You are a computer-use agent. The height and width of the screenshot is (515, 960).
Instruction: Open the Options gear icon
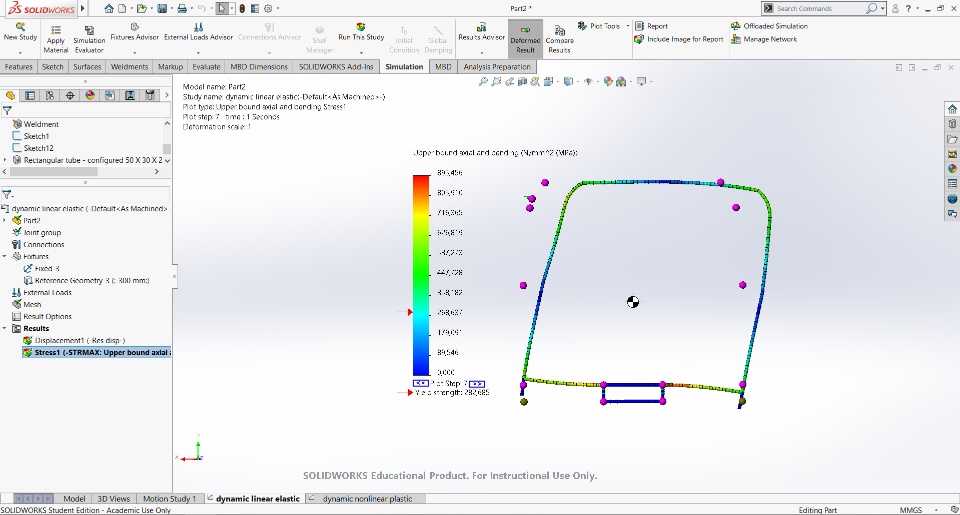click(x=268, y=9)
